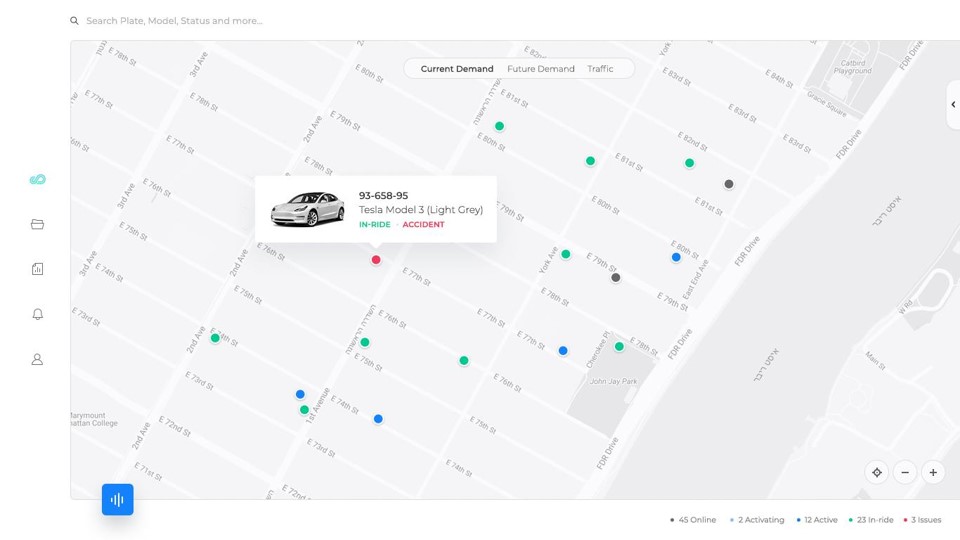Image resolution: width=960 pixels, height=540 pixels.
Task: Click the search magnifier icon
Action: pyautogui.click(x=74, y=21)
